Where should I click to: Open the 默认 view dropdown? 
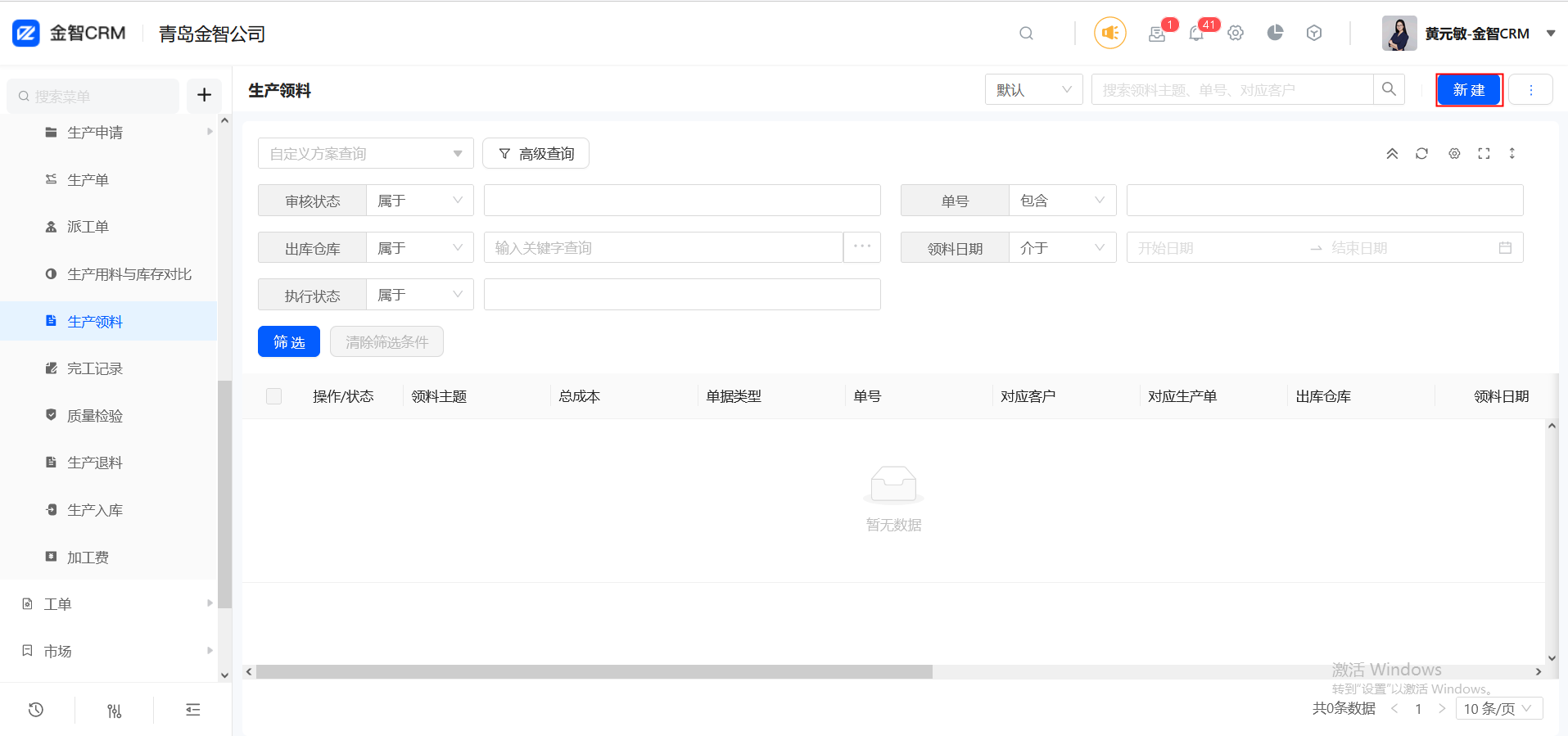point(1033,89)
